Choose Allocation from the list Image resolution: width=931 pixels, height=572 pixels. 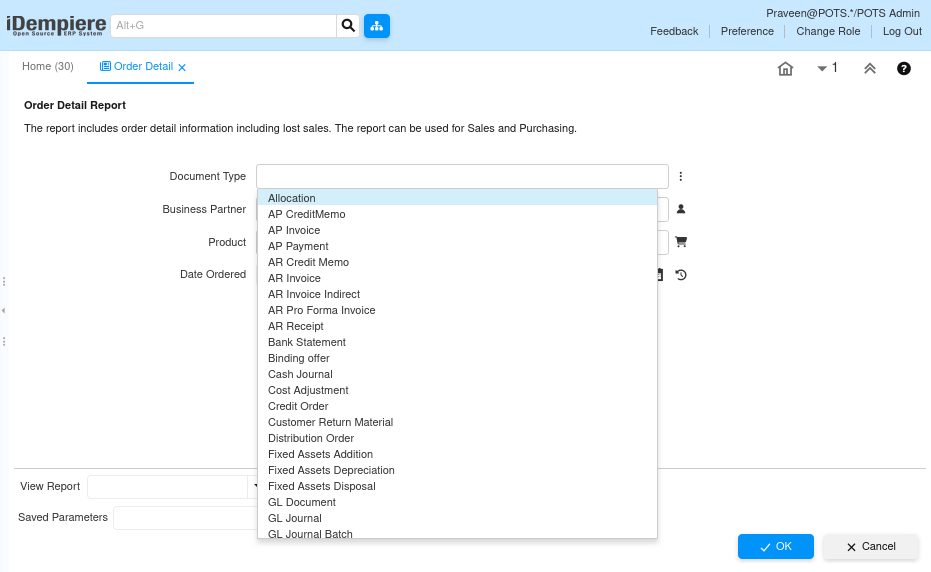(x=457, y=198)
